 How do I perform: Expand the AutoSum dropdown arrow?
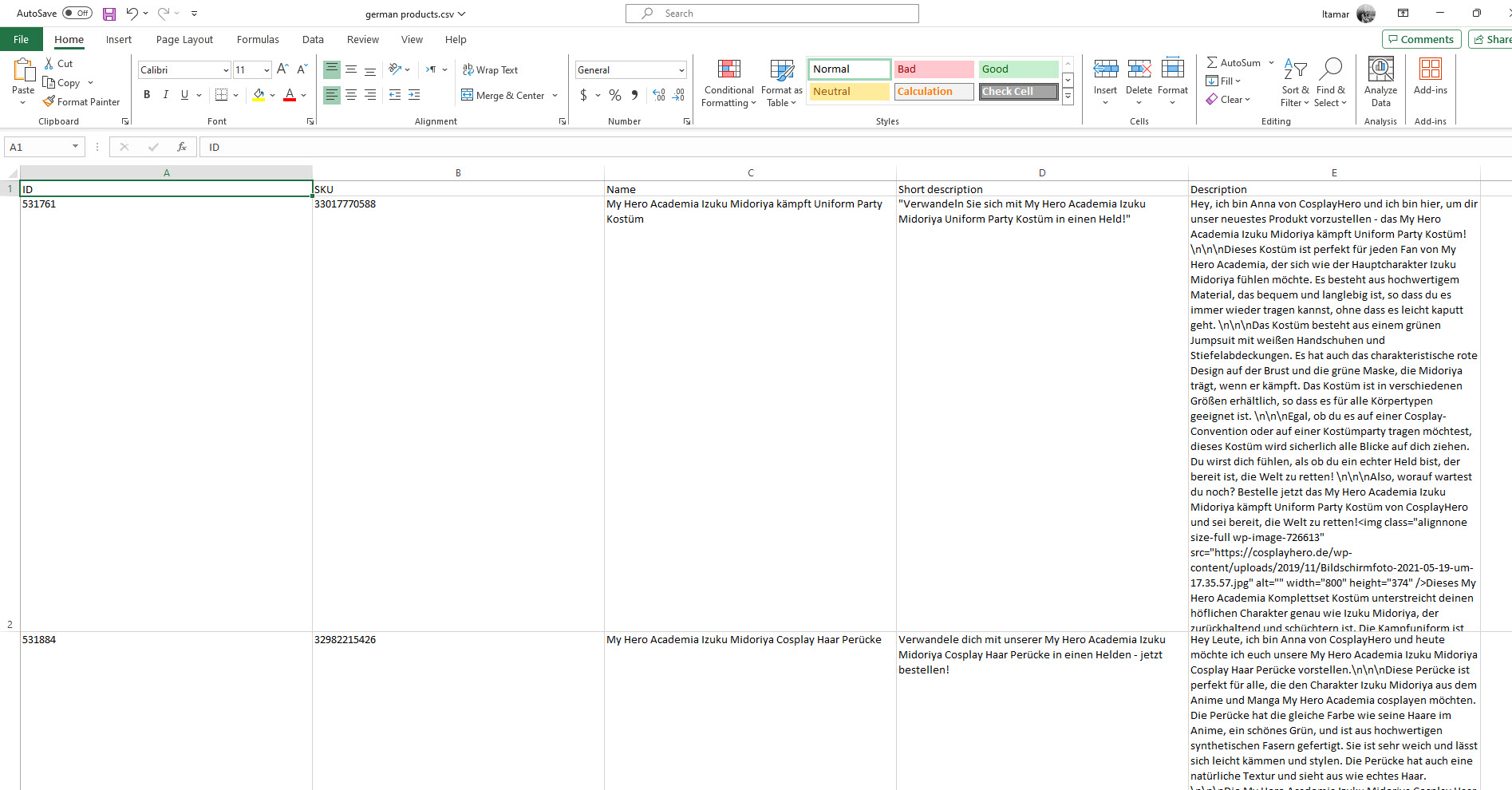tap(1271, 62)
